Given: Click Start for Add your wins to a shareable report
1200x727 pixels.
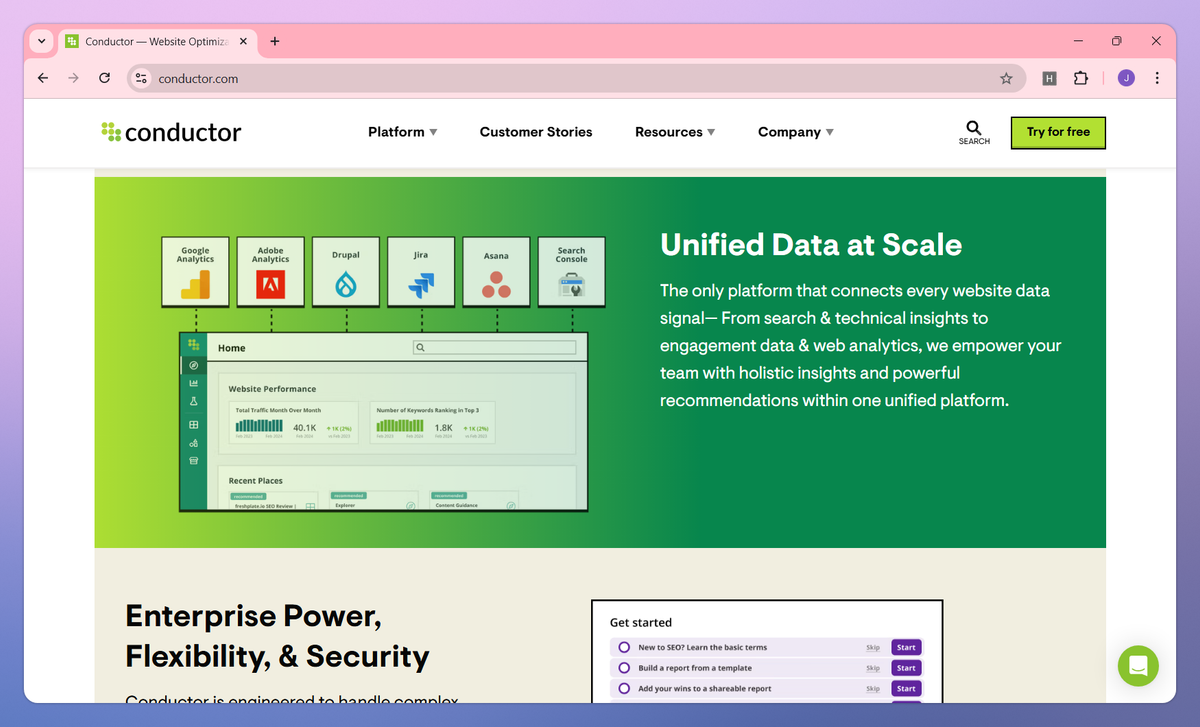Looking at the screenshot, I should pyautogui.click(x=906, y=688).
